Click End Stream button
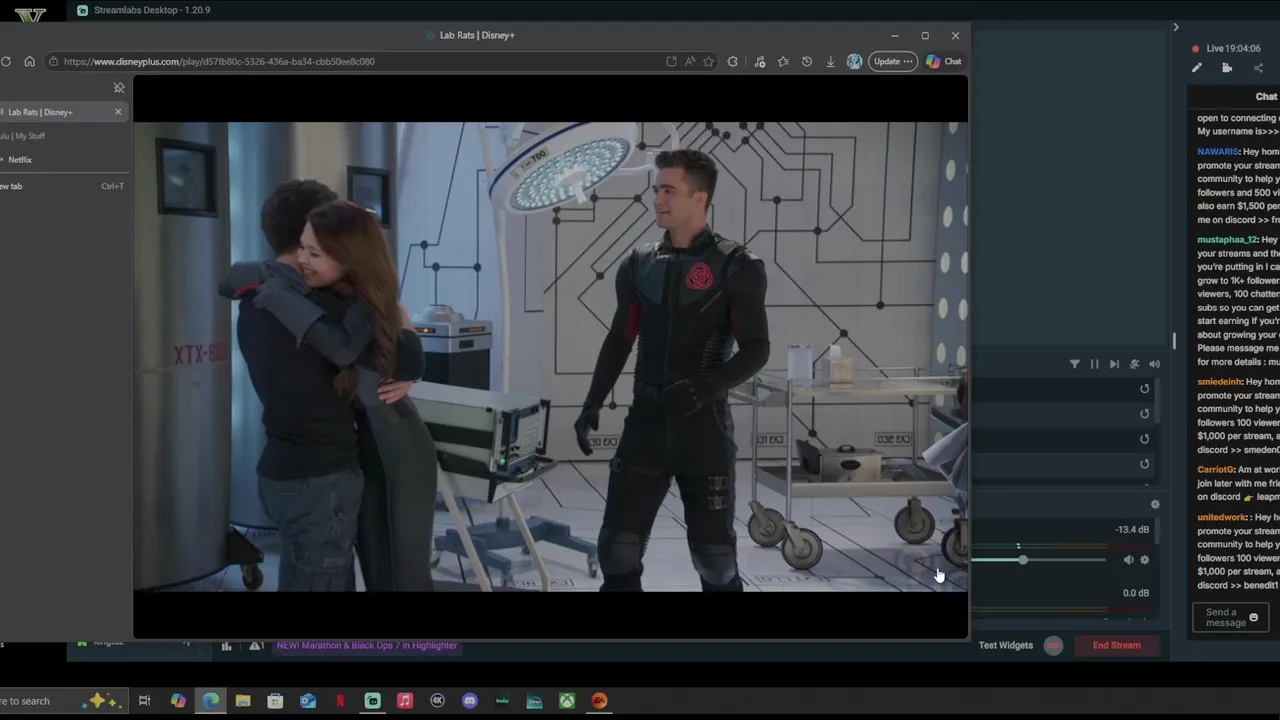 [x=1117, y=645]
